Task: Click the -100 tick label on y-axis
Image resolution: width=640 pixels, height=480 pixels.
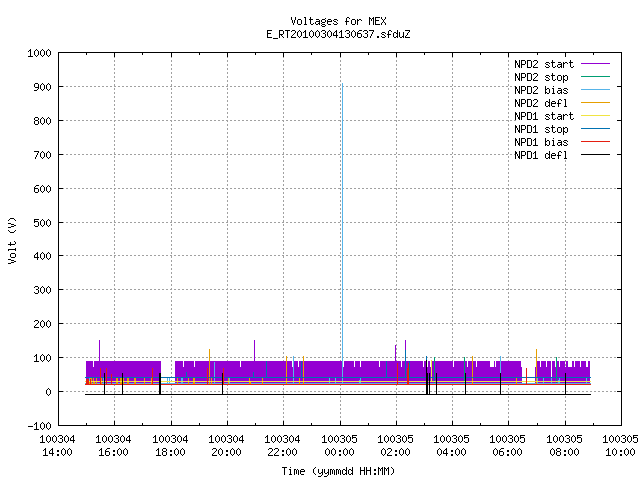Action: click(39, 426)
